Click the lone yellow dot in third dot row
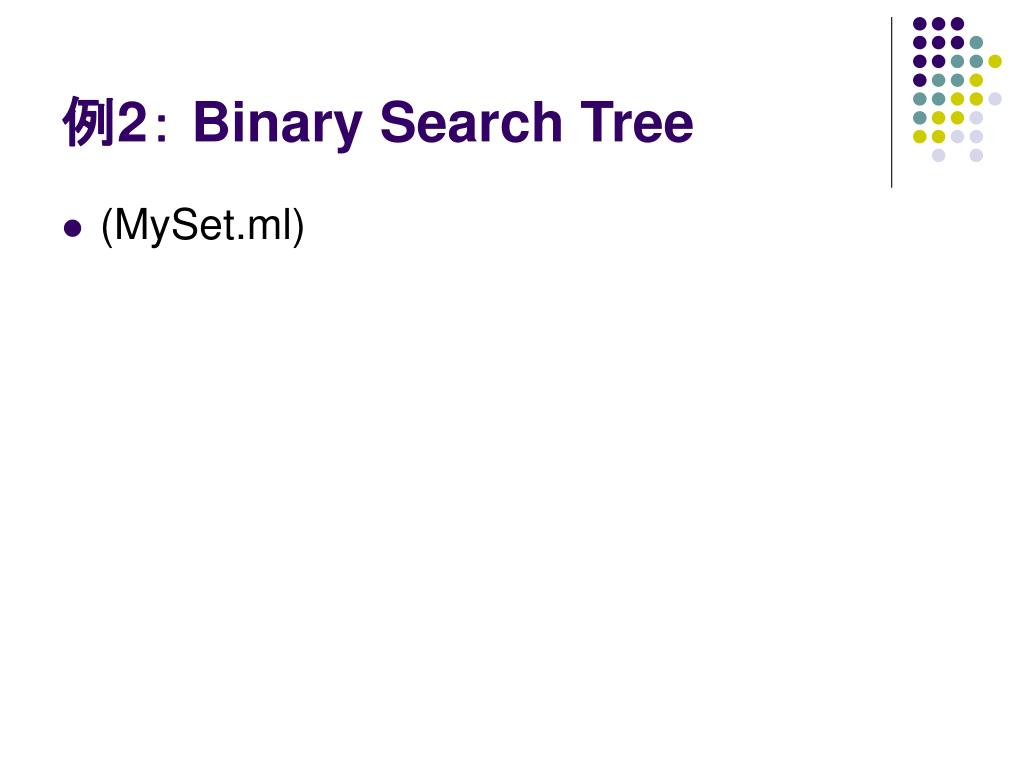 995,61
